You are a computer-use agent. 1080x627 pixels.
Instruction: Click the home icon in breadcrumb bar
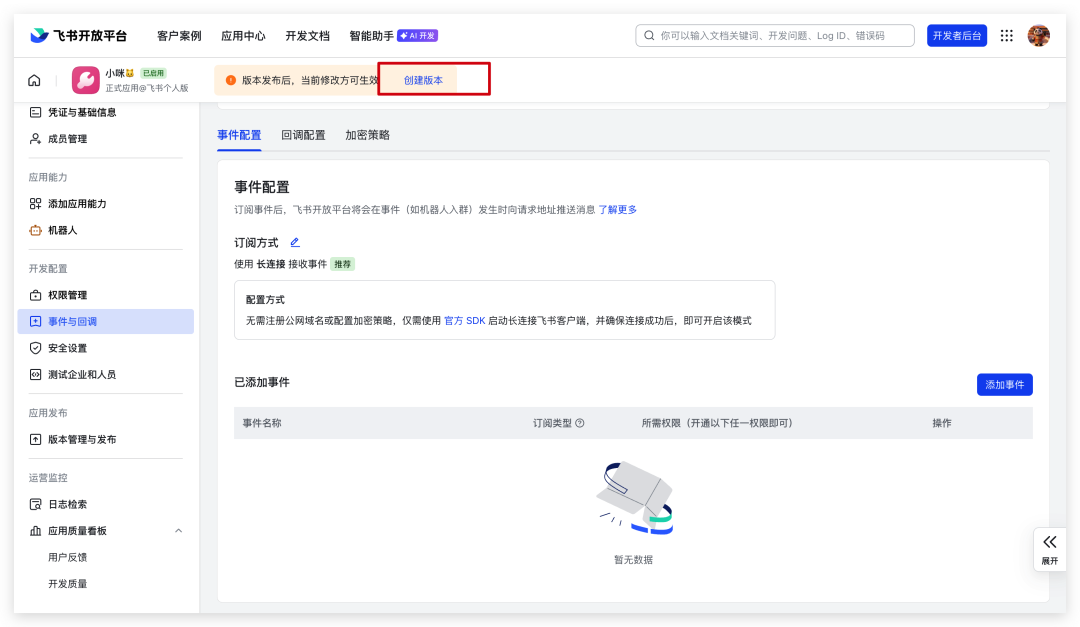(34, 80)
